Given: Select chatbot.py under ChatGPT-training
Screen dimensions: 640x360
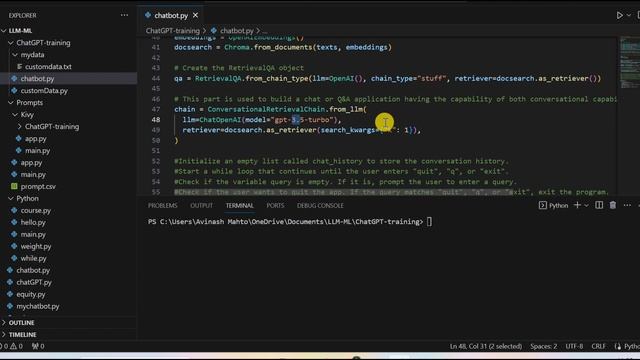Looking at the screenshot, I should [x=37, y=78].
